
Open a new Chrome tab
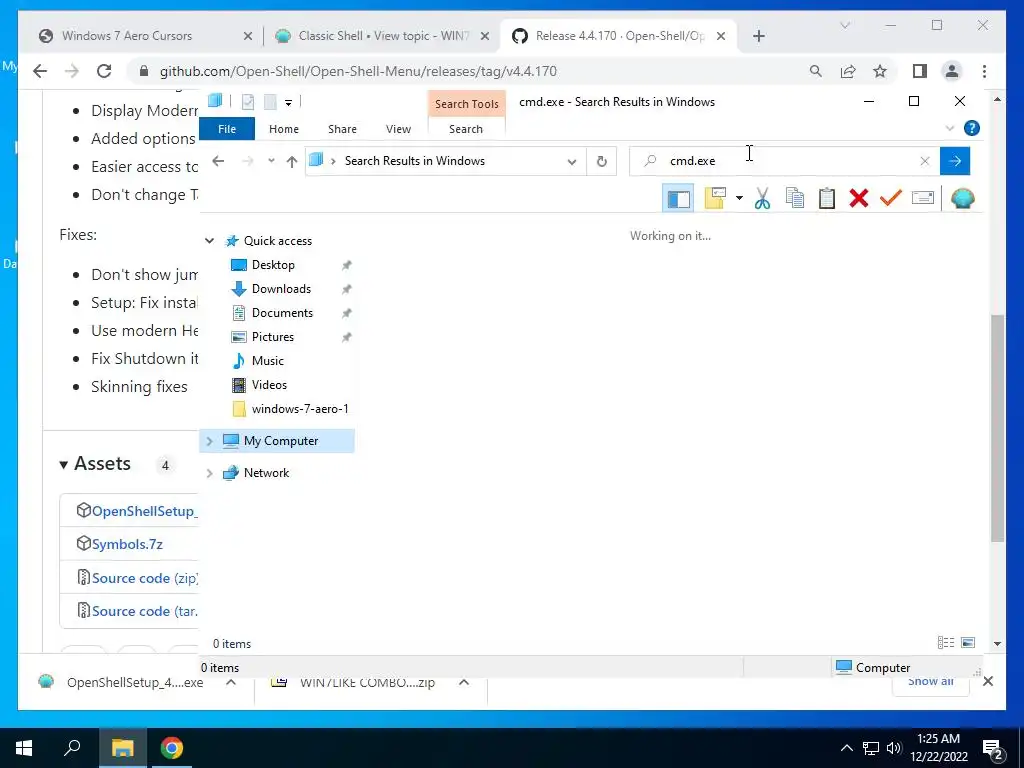[758, 36]
